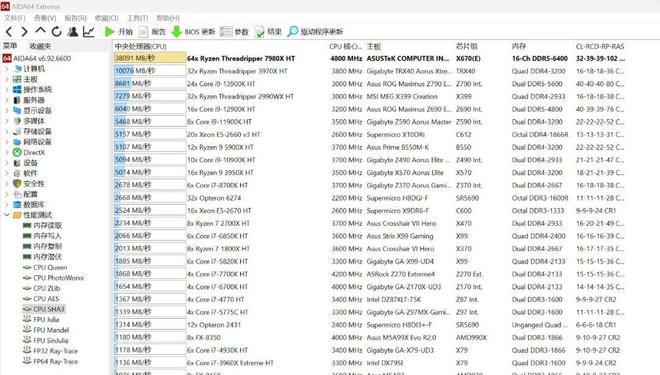Refresh the view with the circular arrow icon
This screenshot has height=375, width=660.
56,32
